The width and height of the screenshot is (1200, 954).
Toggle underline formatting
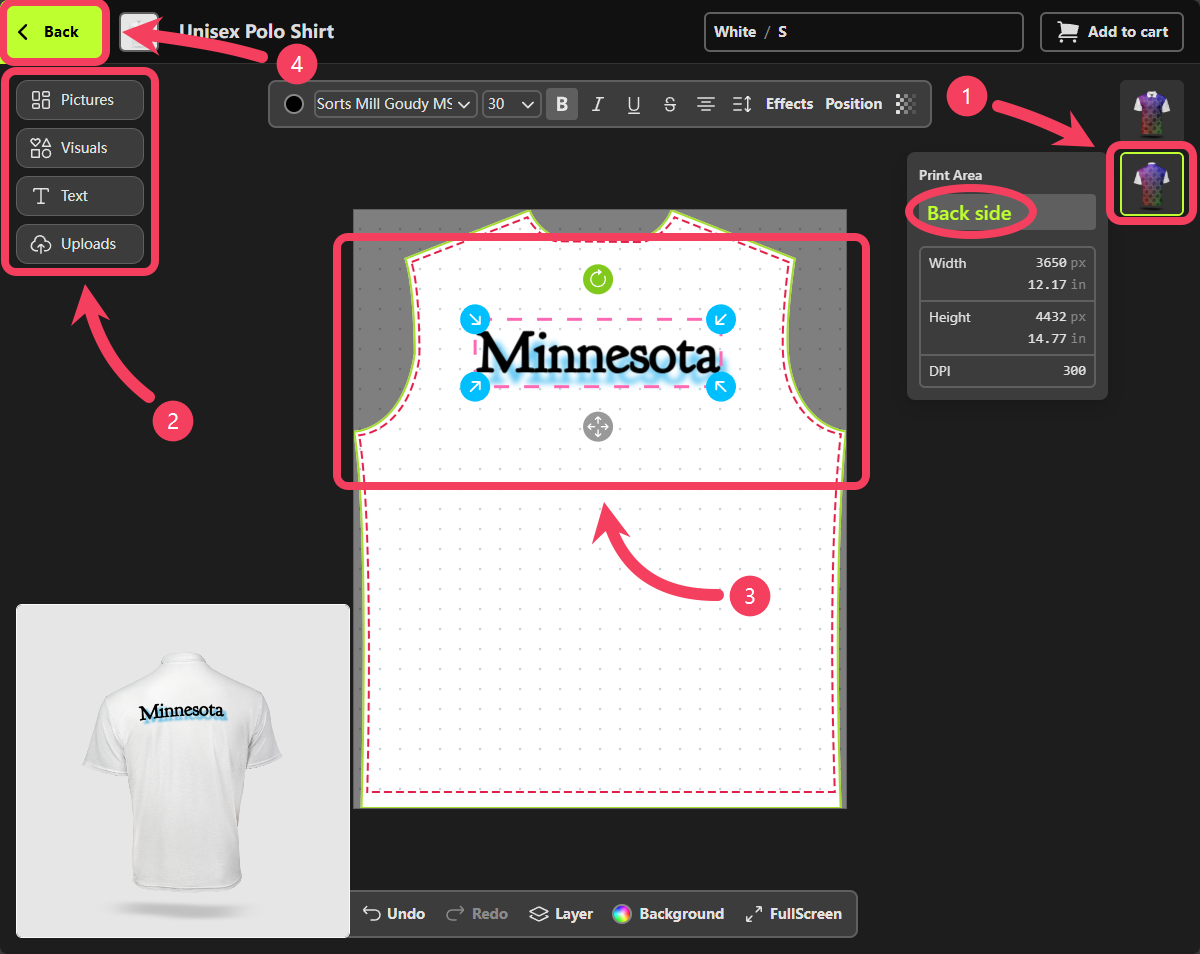click(634, 104)
